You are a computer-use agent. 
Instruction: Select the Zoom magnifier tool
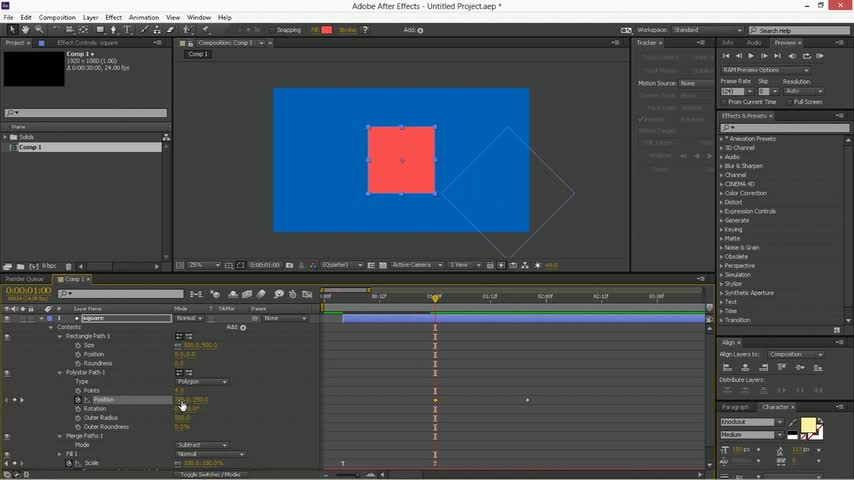[x=39, y=29]
